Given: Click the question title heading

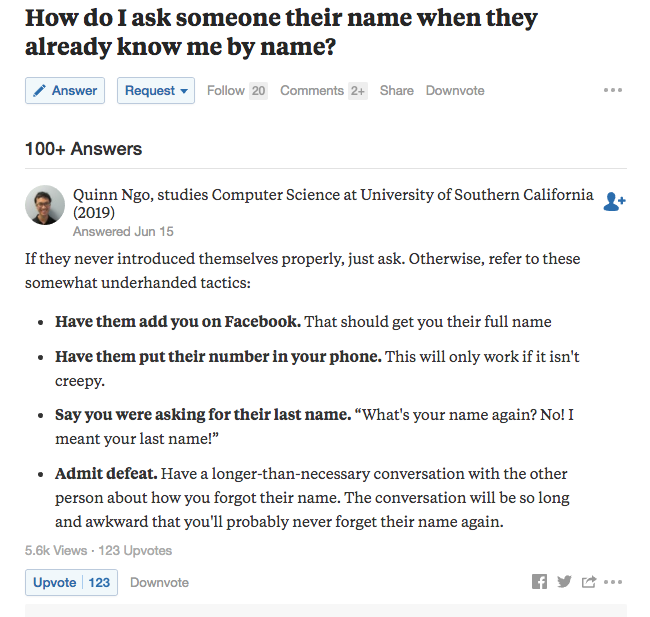Looking at the screenshot, I should 281,32.
